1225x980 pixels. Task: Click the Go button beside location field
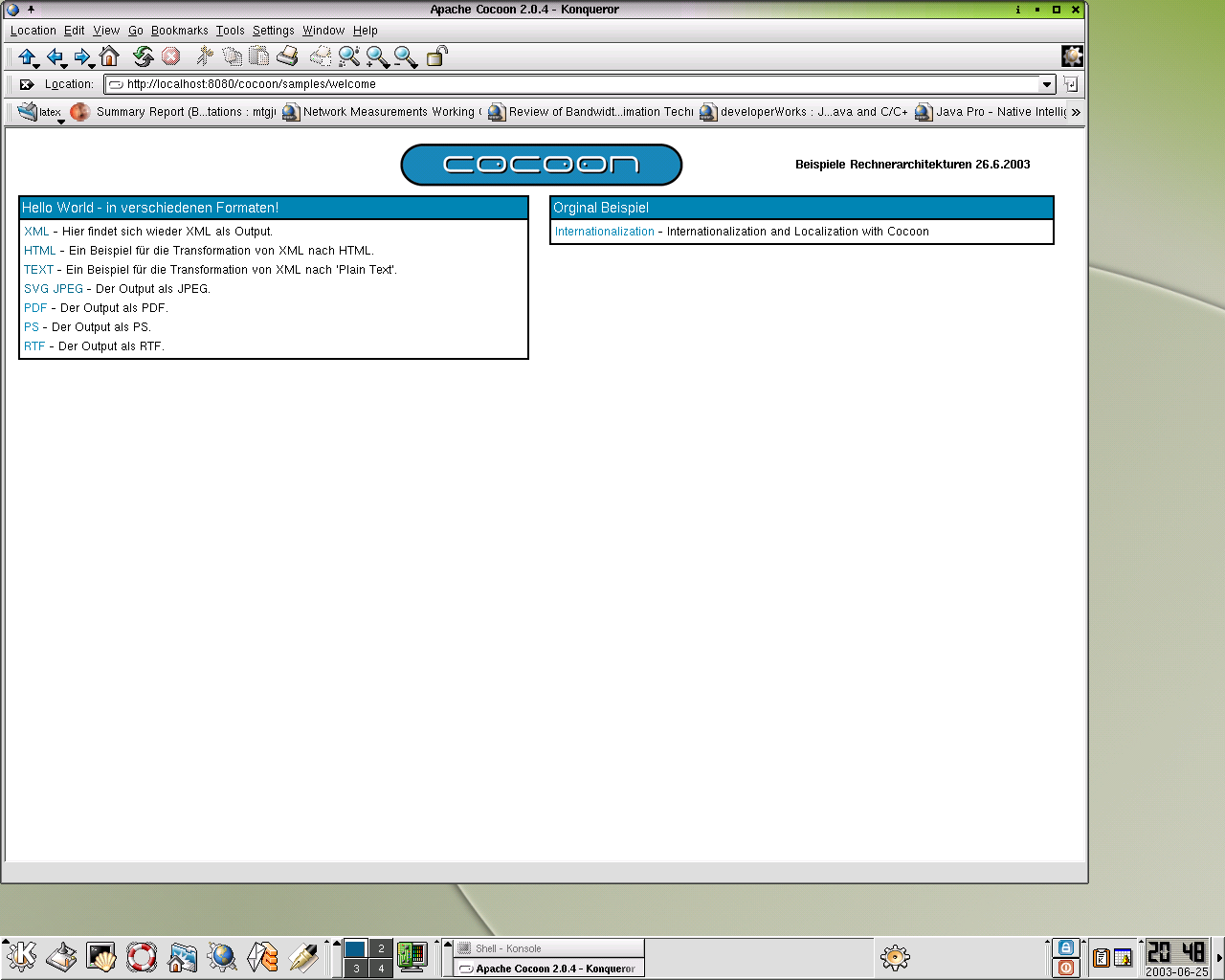point(1071,84)
